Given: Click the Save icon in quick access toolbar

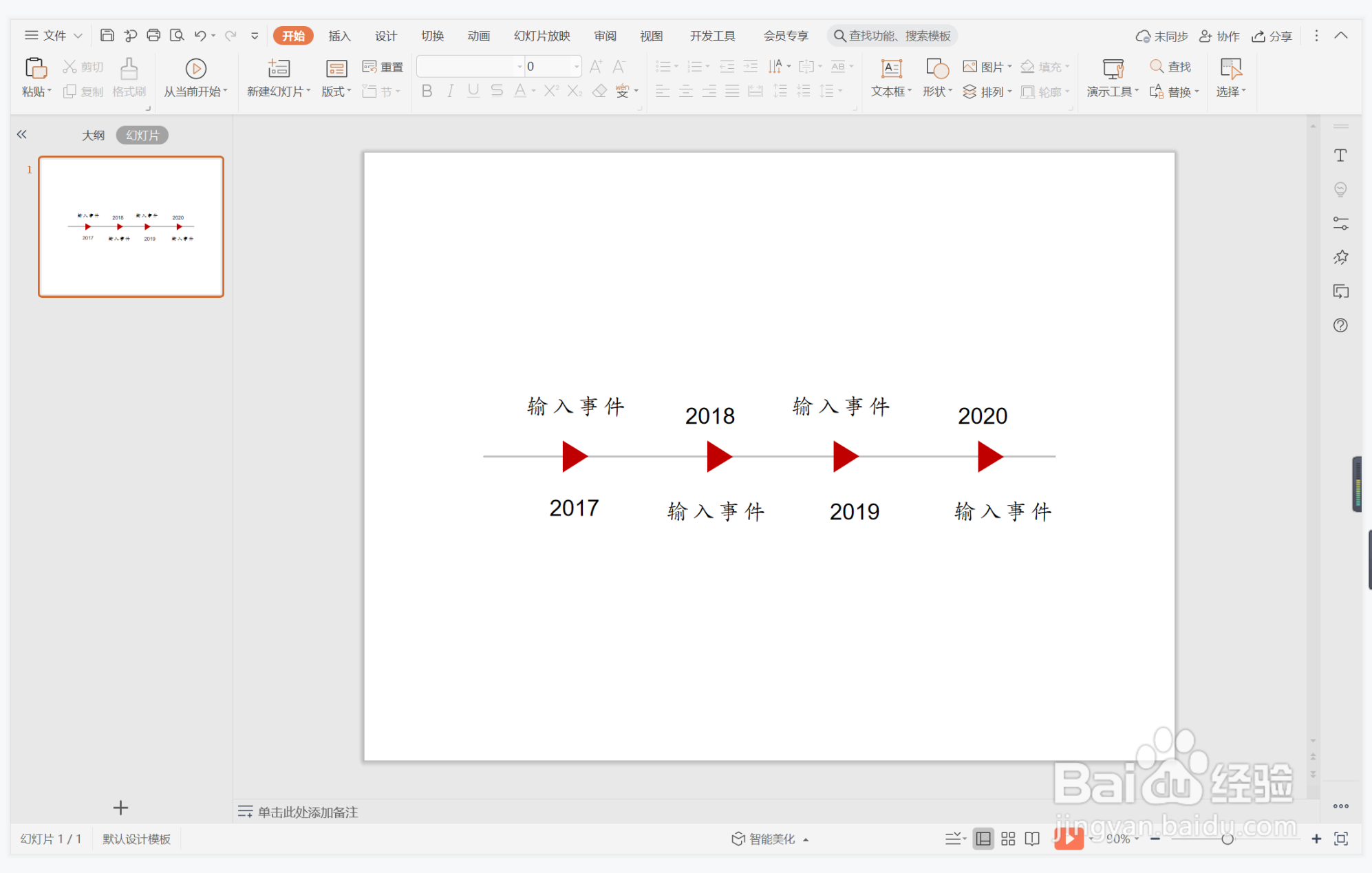Looking at the screenshot, I should (x=107, y=35).
